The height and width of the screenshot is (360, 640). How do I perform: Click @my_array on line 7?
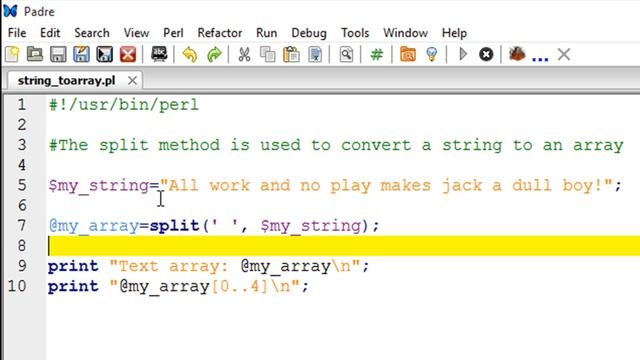pyautogui.click(x=94, y=226)
